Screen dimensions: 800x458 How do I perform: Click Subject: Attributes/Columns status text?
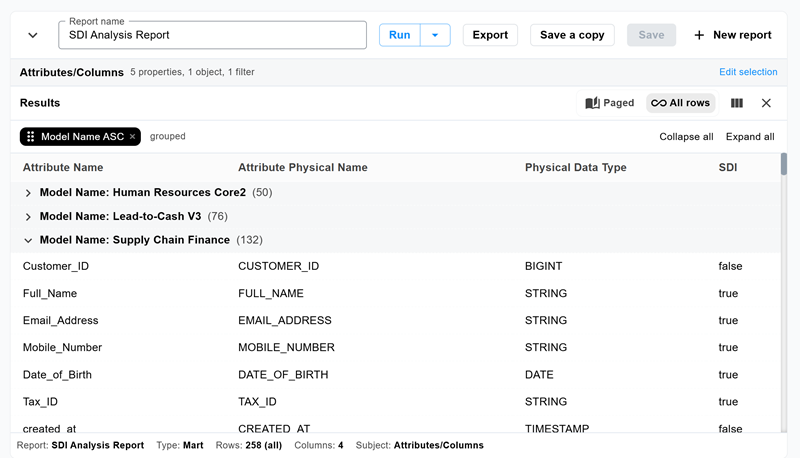419,445
